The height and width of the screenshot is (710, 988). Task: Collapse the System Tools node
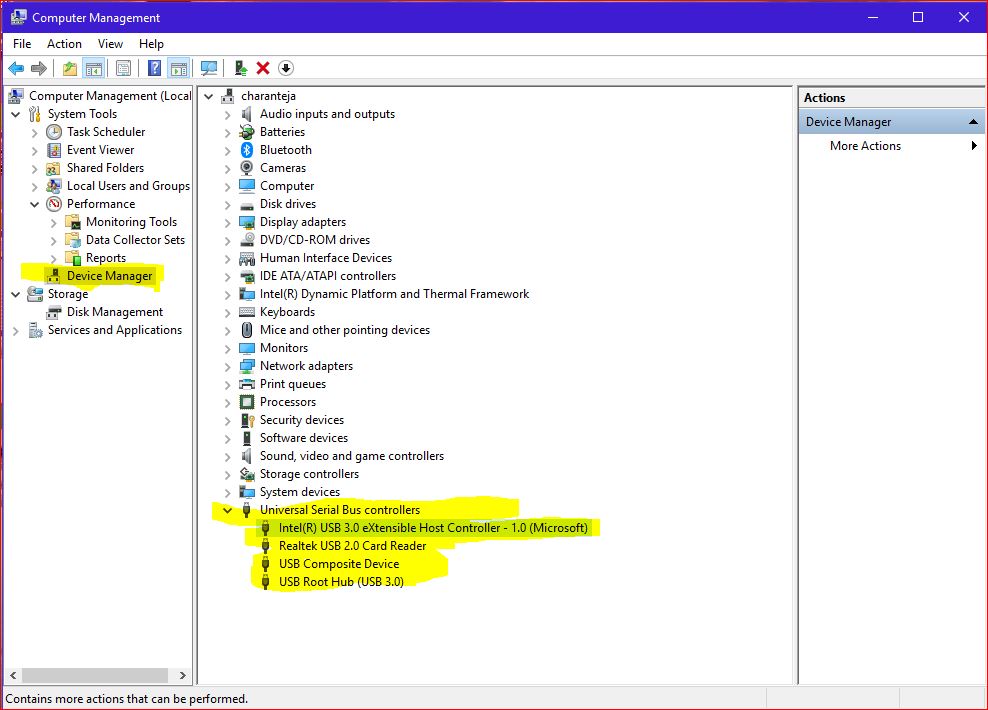[x=16, y=115]
